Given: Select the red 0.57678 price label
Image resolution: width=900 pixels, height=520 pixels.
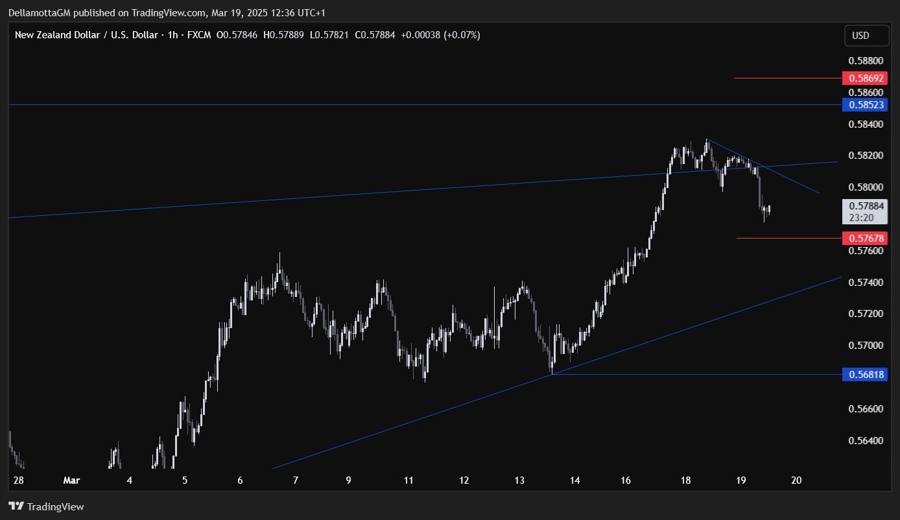Looking at the screenshot, I should pyautogui.click(x=864, y=238).
